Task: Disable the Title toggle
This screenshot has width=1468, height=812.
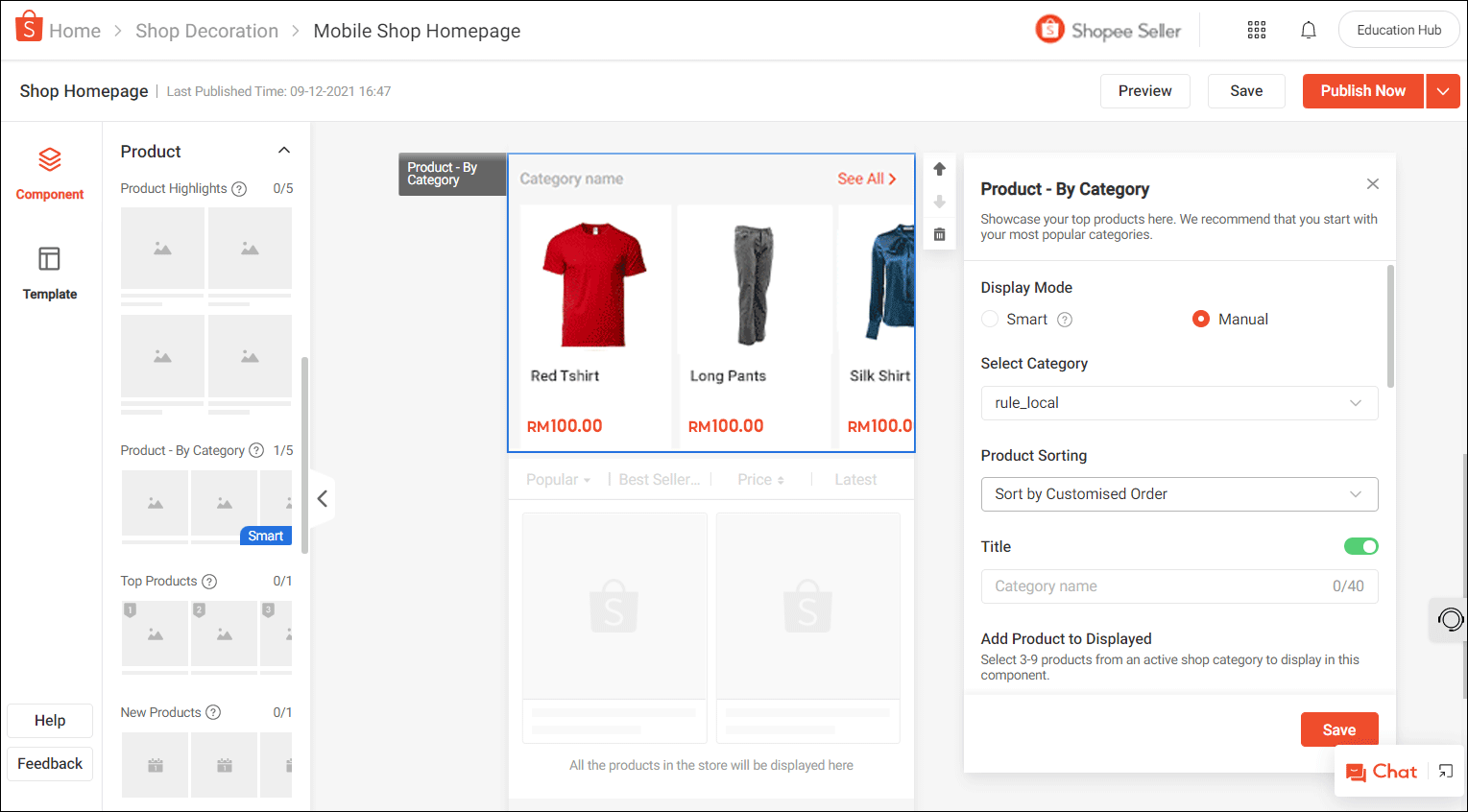Action: click(x=1360, y=545)
